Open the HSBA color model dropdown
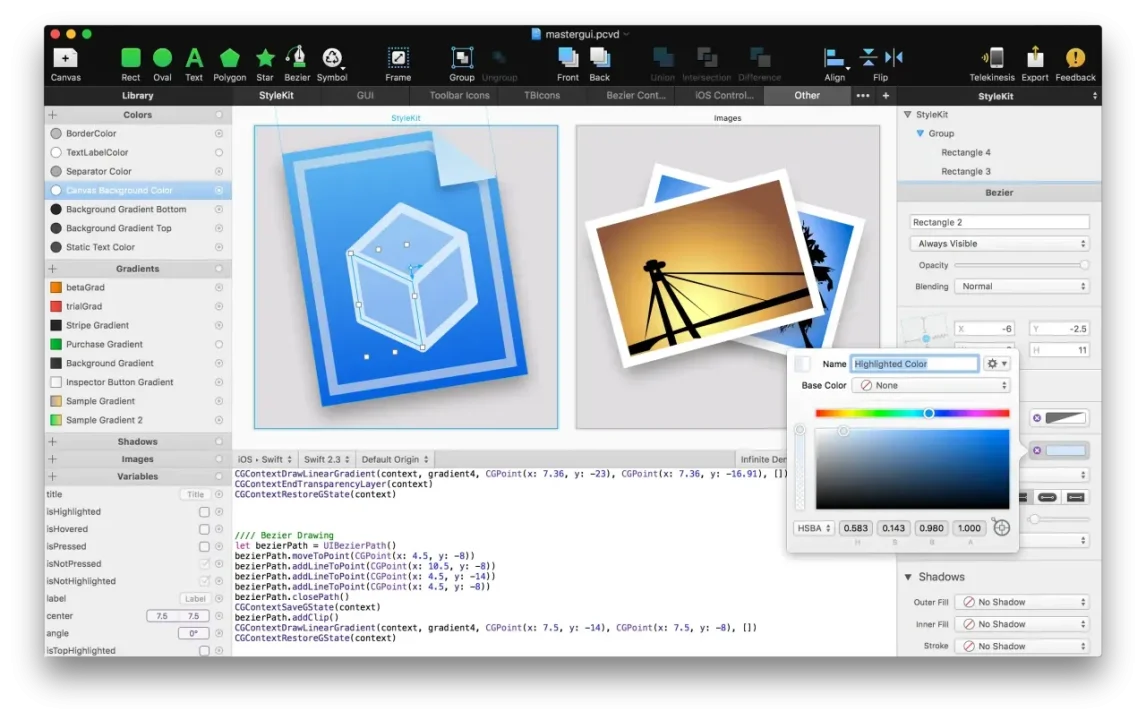Screen dimensions: 1146x720 click(x=813, y=528)
